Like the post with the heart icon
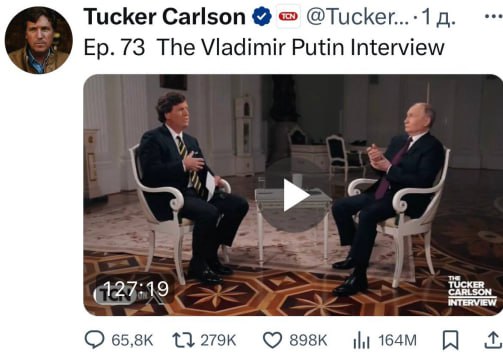The height and width of the screenshot is (362, 503). [273, 340]
